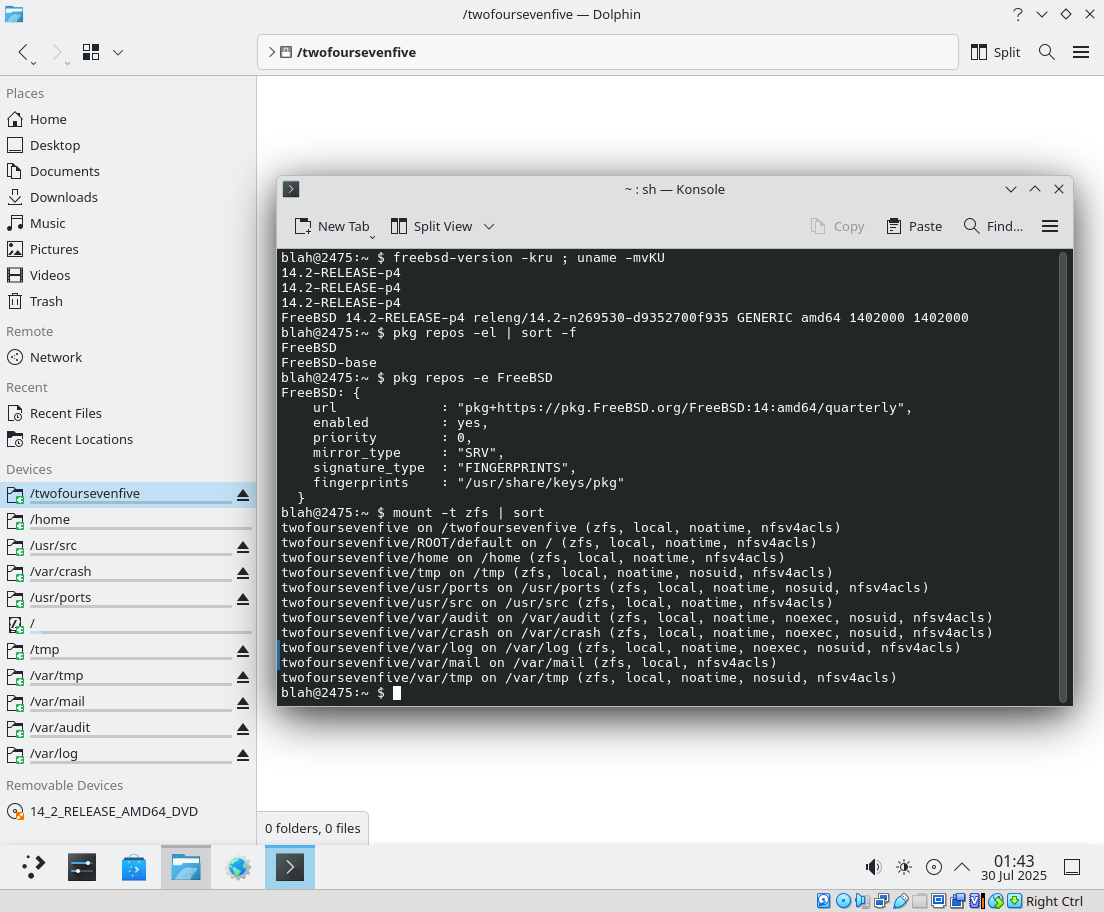Expand Split View dropdown chevron
1104x912 pixels.
(x=489, y=226)
